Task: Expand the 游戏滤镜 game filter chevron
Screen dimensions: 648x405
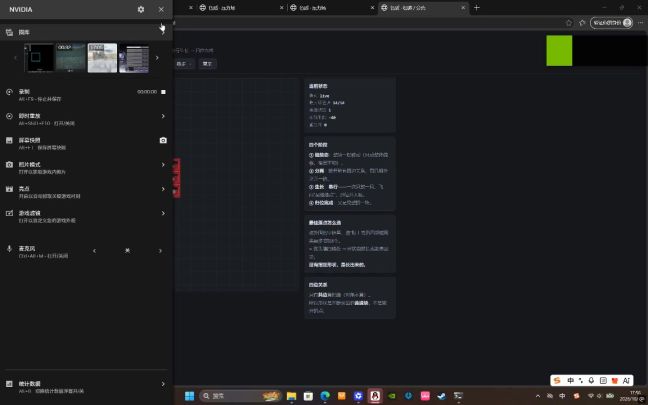Action: tap(163, 213)
